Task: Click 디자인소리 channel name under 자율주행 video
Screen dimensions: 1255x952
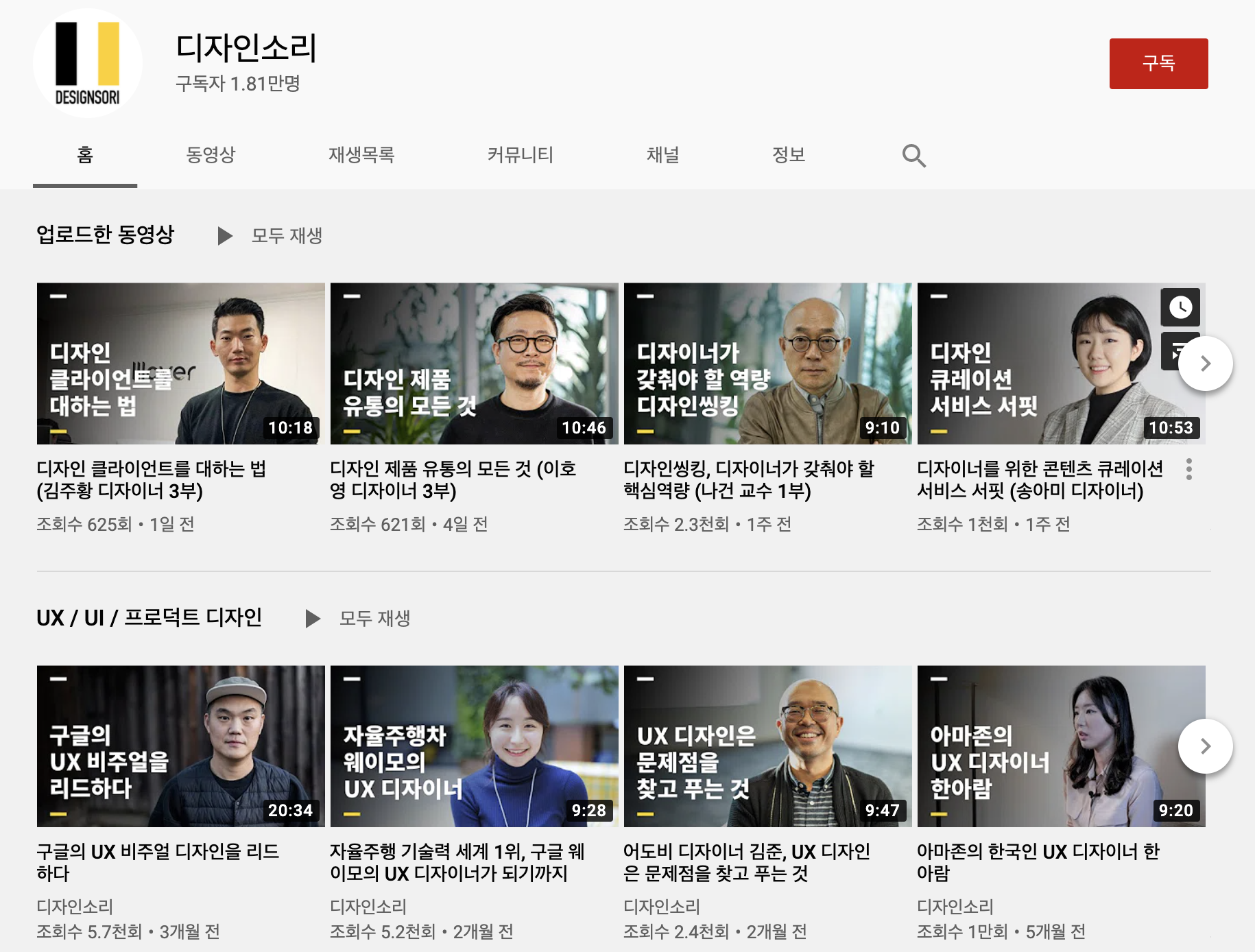Action: coord(368,907)
